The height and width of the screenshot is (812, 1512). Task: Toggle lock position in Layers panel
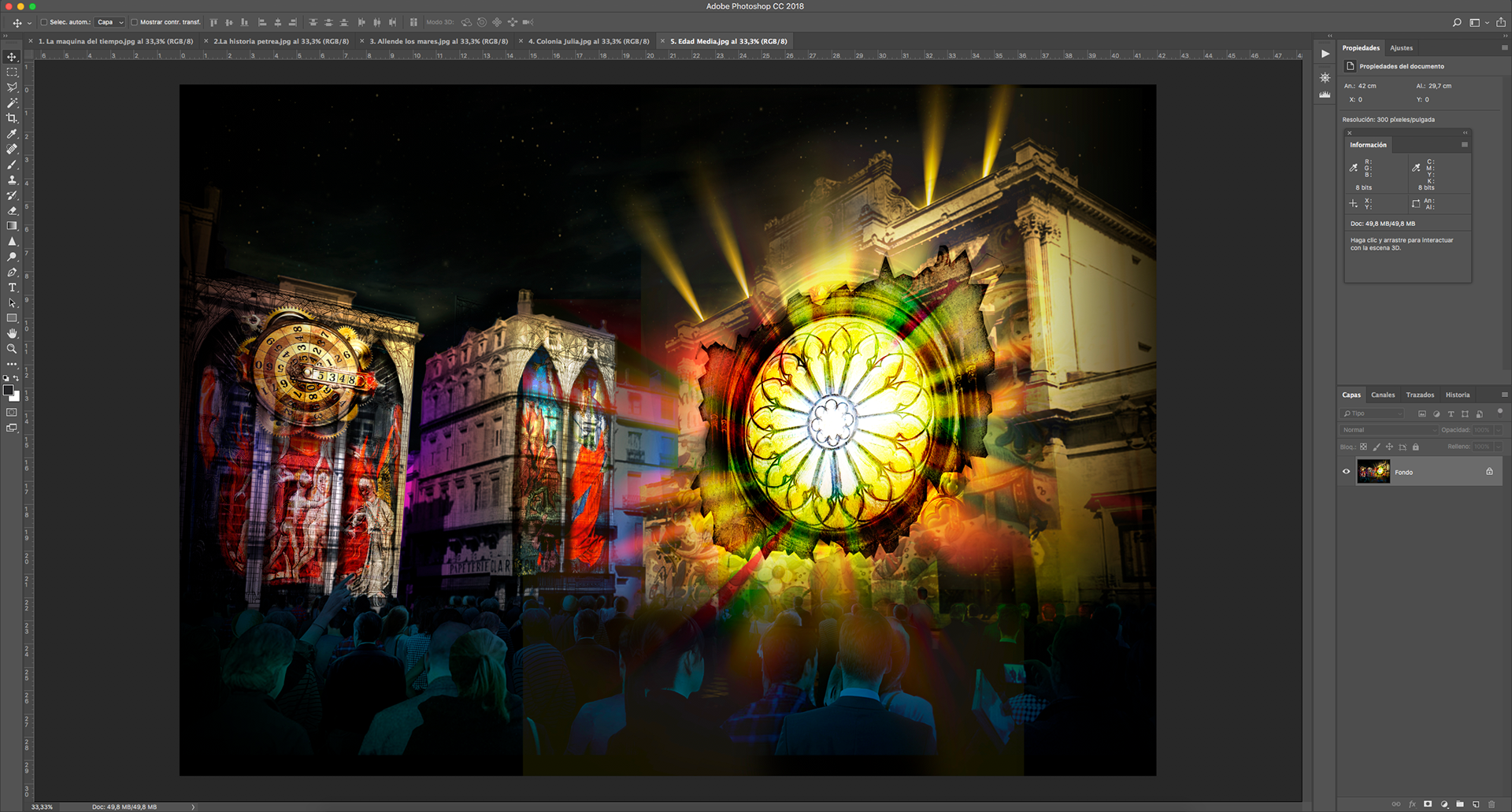click(x=1389, y=447)
